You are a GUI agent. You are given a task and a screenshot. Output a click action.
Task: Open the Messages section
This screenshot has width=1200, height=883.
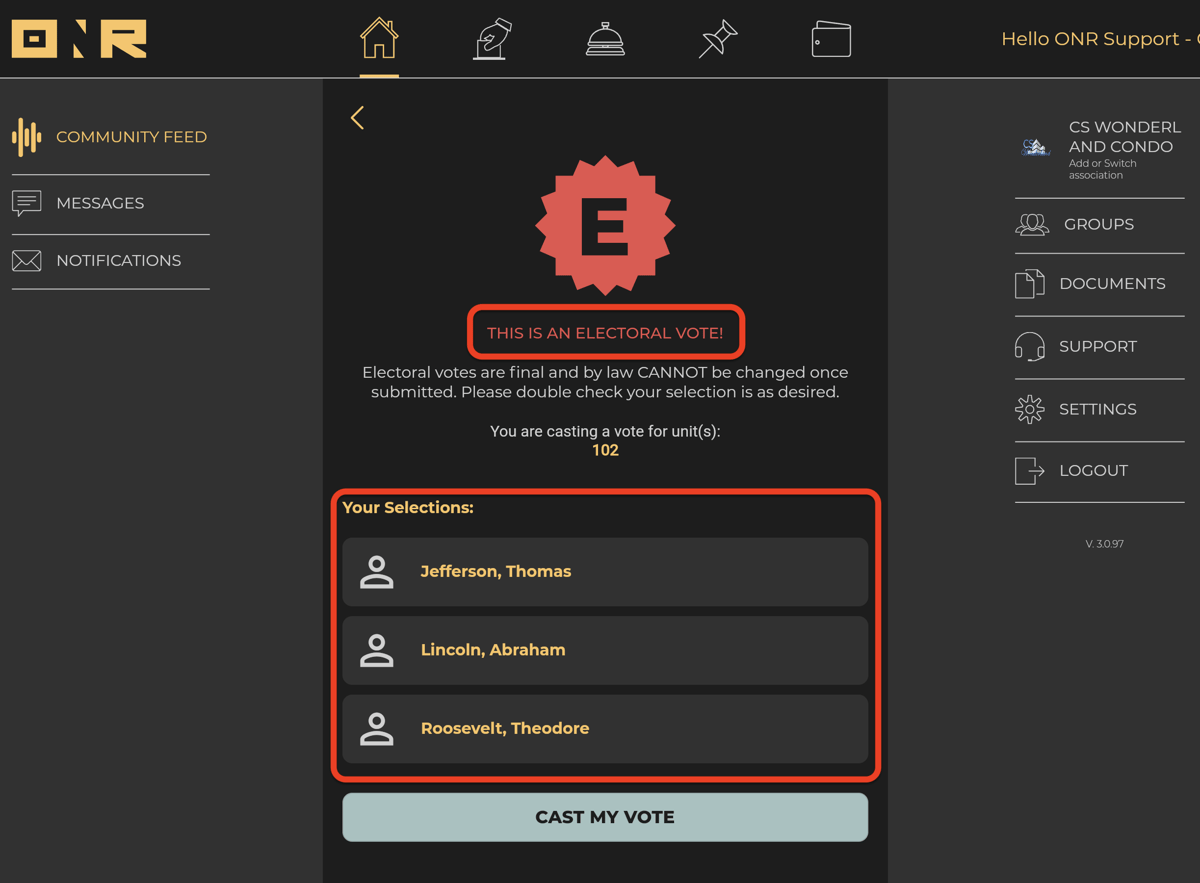click(x=100, y=203)
